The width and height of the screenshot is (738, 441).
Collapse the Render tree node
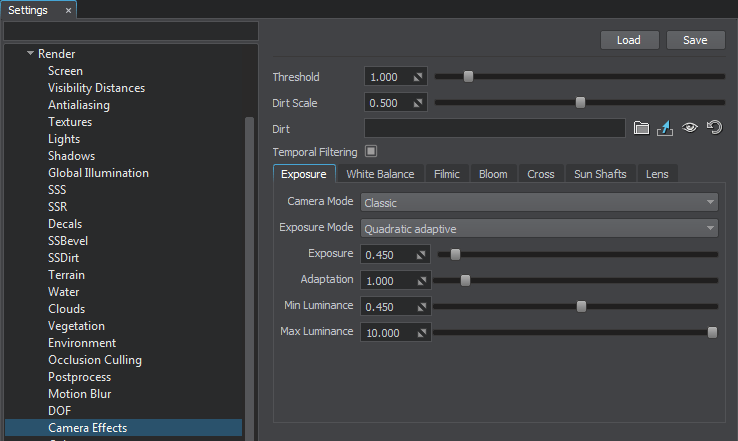(30, 53)
